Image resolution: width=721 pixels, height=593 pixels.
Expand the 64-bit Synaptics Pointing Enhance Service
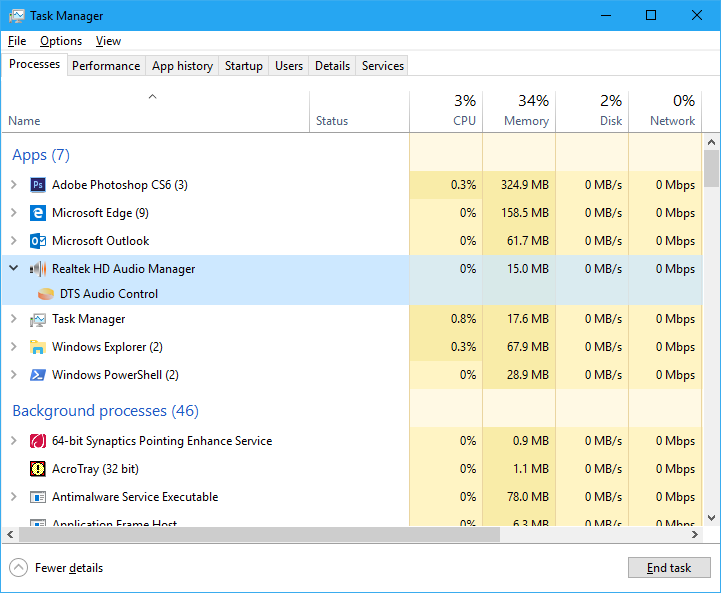click(x=14, y=441)
